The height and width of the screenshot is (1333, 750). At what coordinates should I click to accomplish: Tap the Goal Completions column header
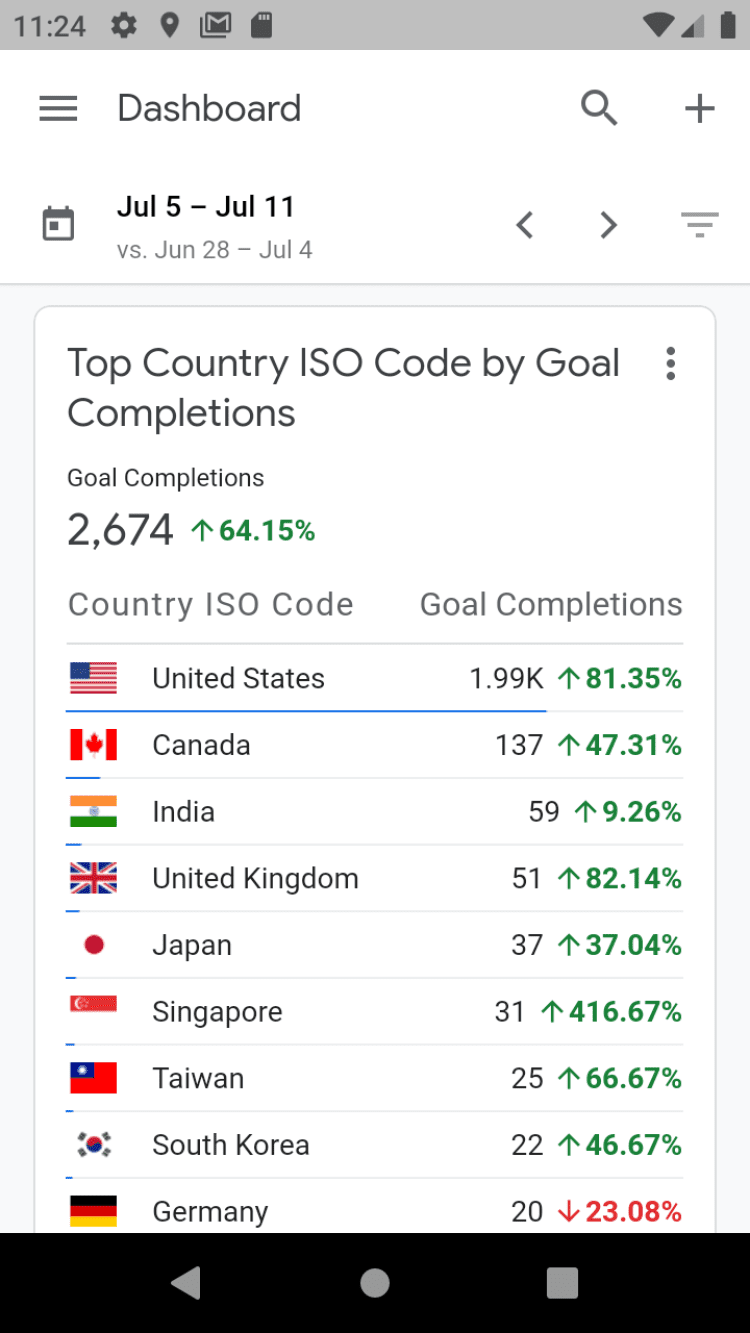pos(551,604)
